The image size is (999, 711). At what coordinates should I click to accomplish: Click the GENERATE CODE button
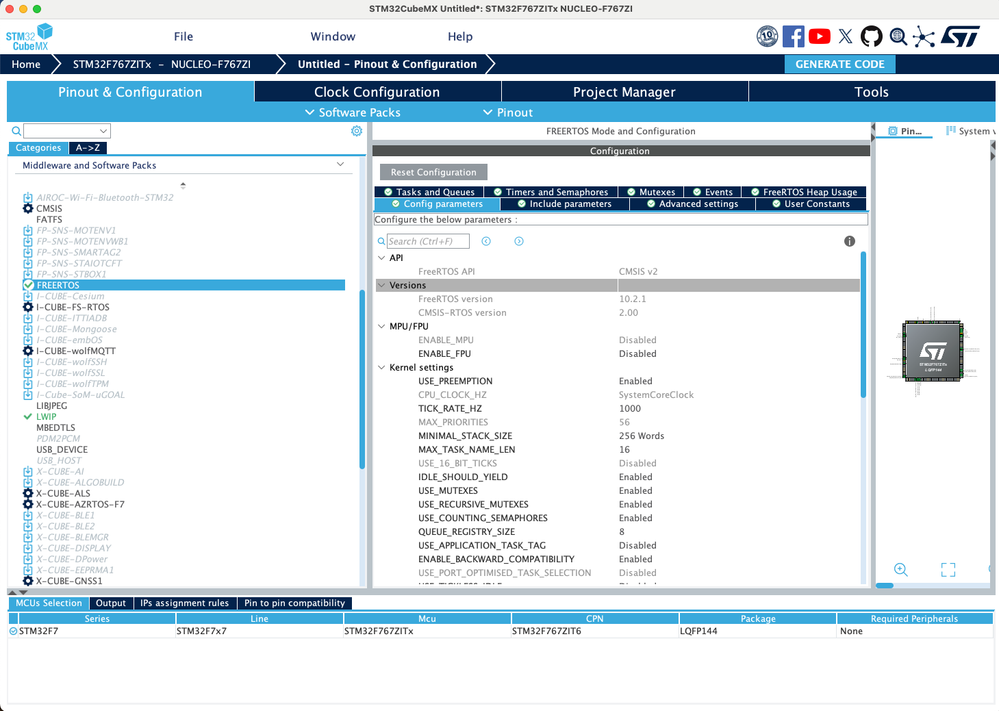(x=840, y=64)
